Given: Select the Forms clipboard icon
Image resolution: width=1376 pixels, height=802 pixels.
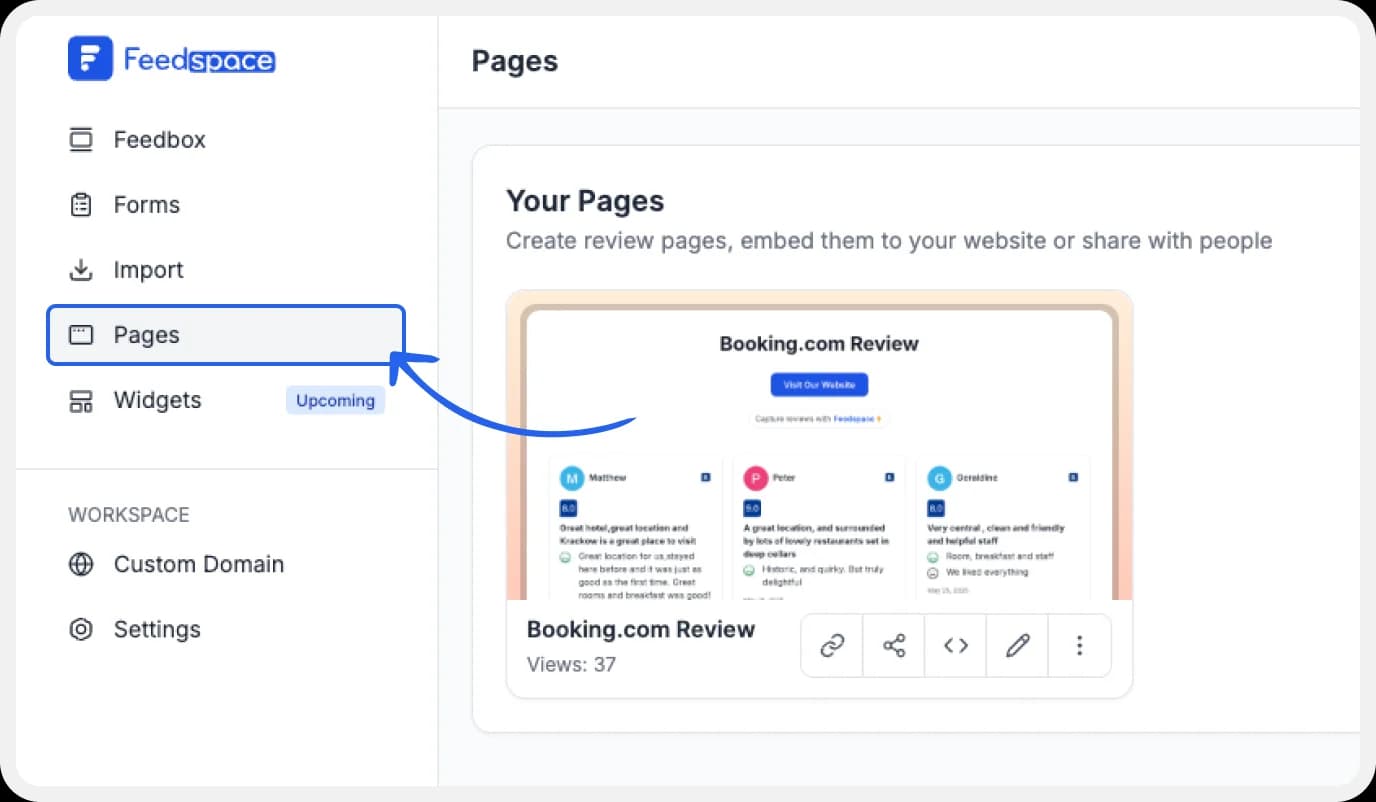Looking at the screenshot, I should pyautogui.click(x=79, y=204).
